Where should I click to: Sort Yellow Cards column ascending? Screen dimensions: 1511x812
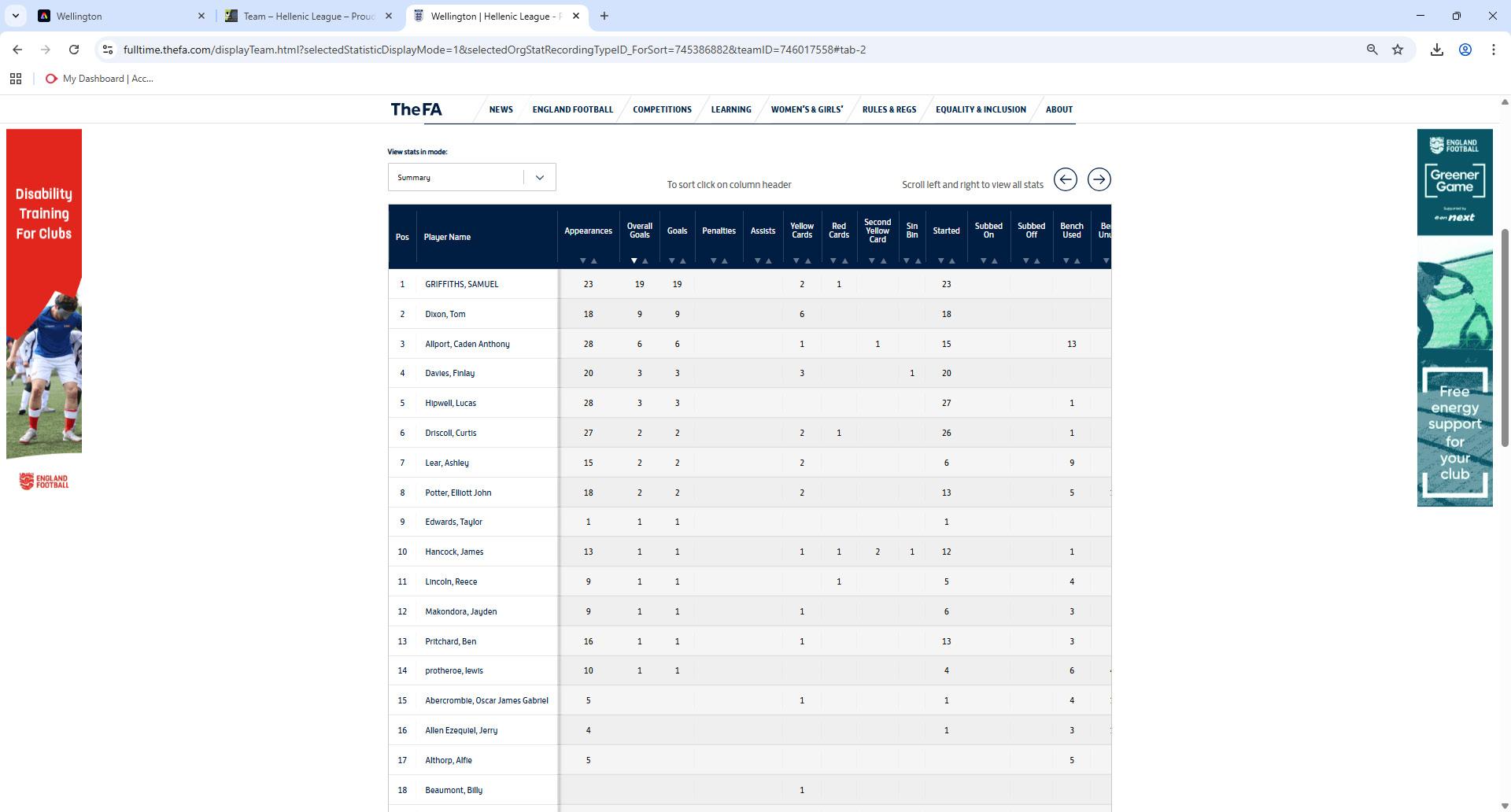(807, 260)
